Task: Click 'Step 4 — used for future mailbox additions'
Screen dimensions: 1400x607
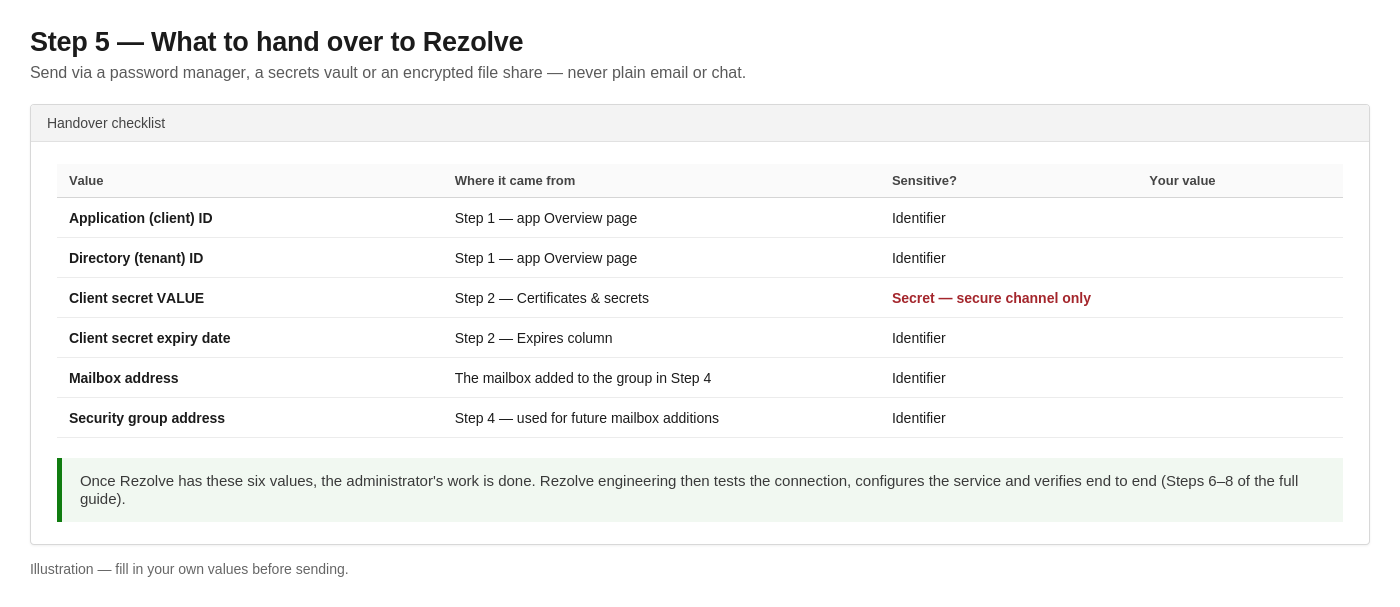Action: tap(587, 418)
